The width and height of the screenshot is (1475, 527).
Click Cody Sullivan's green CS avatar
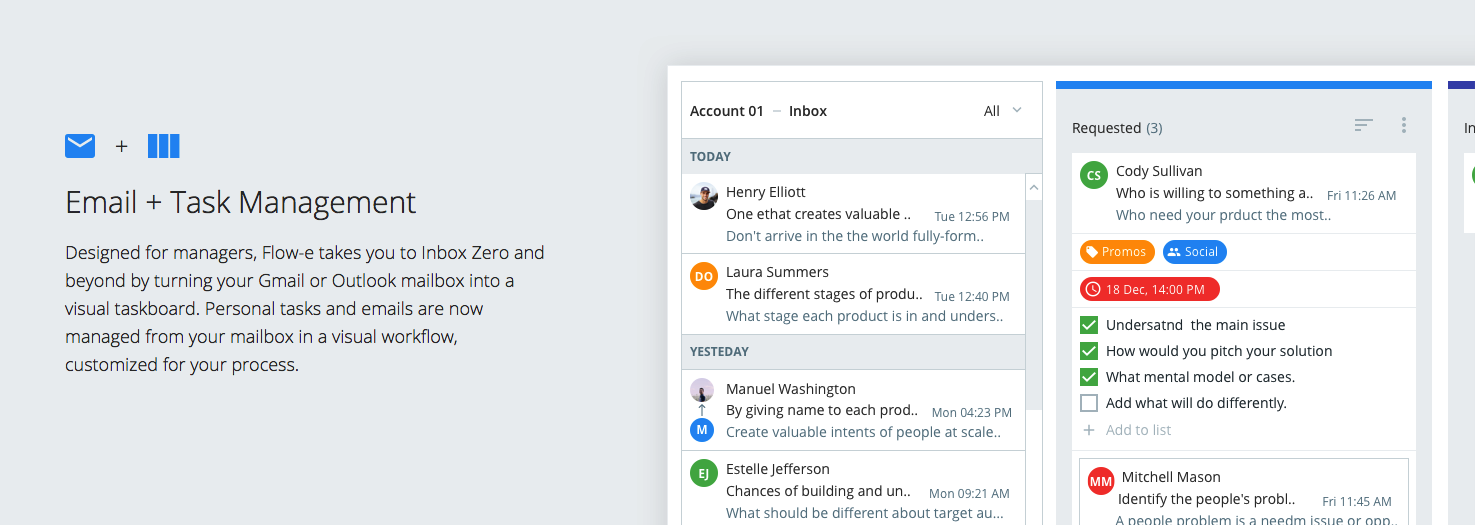1094,175
